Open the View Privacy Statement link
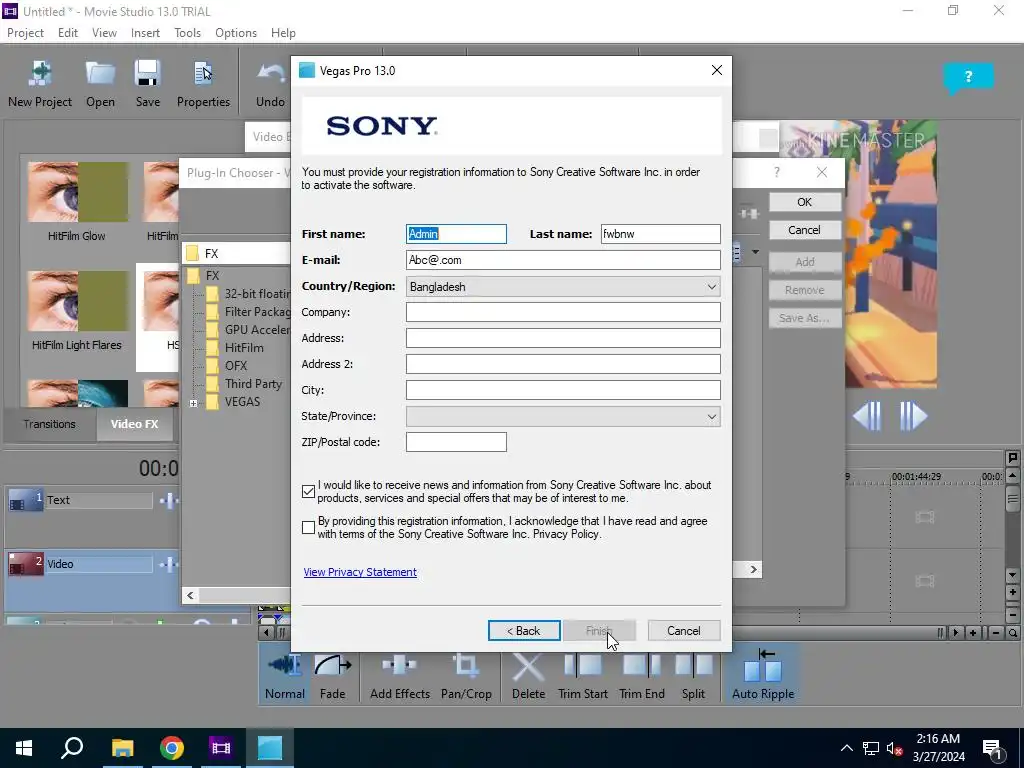 click(360, 572)
